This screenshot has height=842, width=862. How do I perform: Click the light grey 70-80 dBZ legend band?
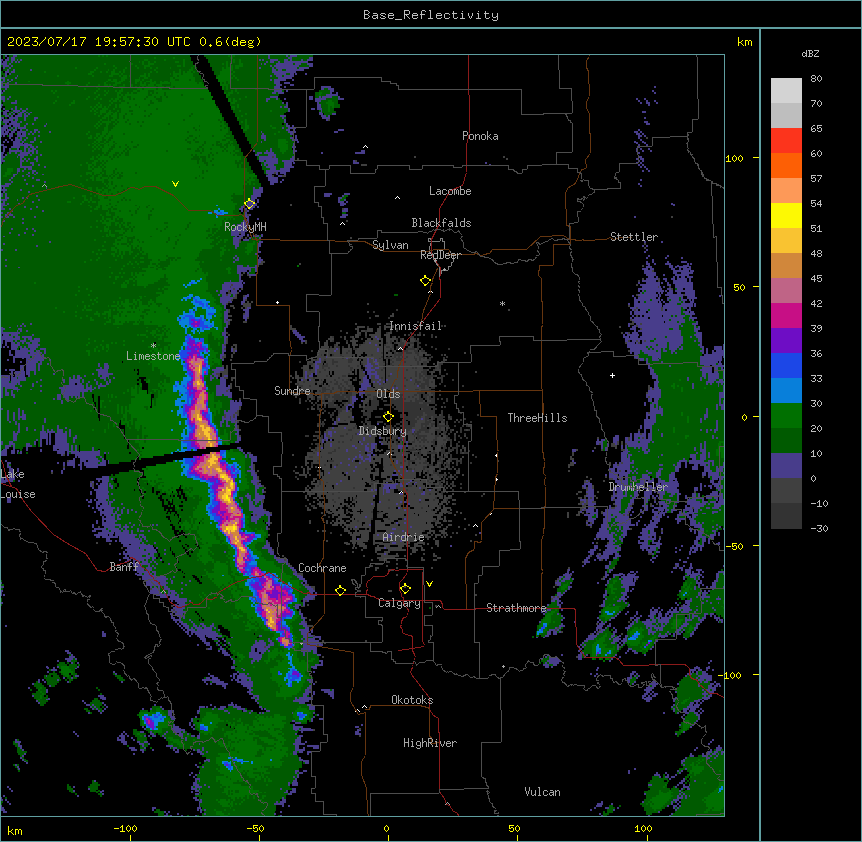(x=786, y=91)
